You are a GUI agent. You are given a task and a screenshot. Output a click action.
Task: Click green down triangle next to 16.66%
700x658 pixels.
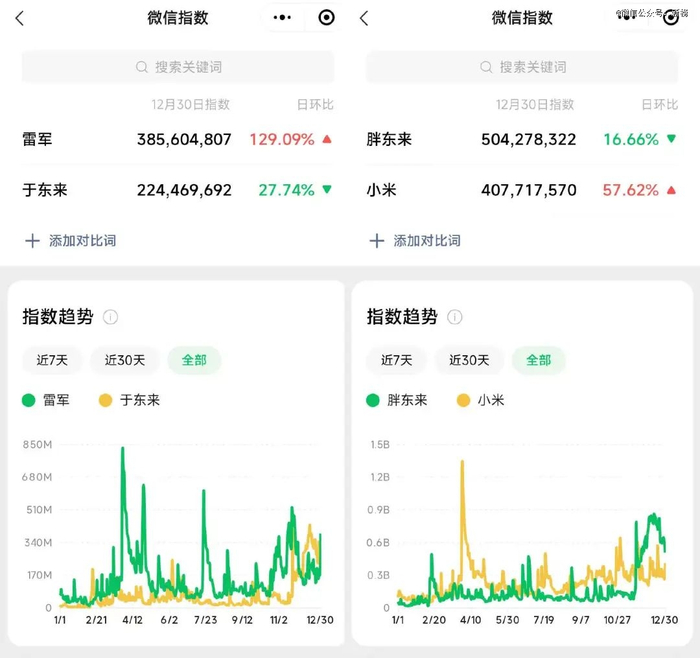click(x=671, y=139)
